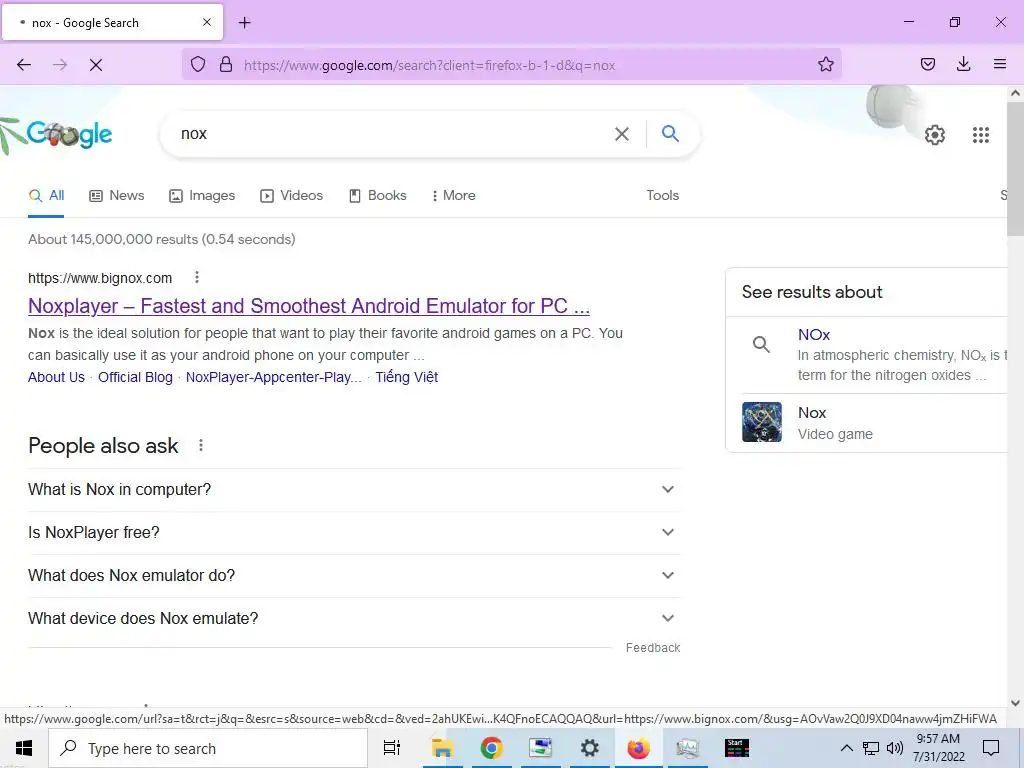Screen dimensions: 1024x768
Task: Bookmark this page with the star
Action: [x=825, y=64]
